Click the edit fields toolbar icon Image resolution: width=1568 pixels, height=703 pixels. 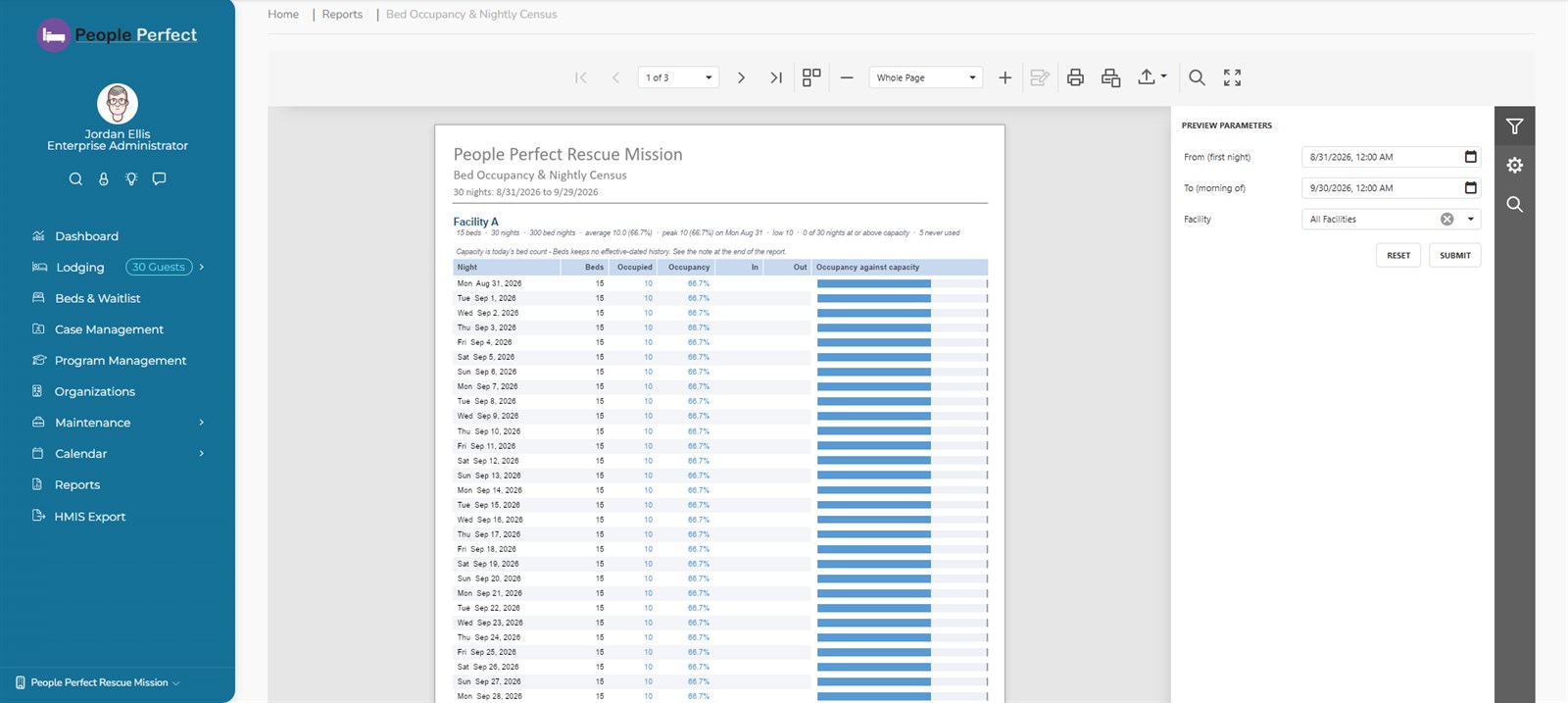[1040, 77]
